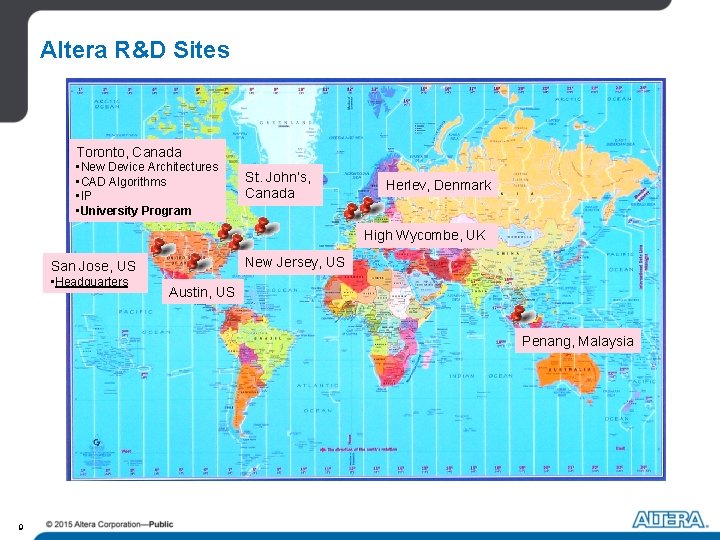Click Australia on the world map
The image size is (720, 540).
tap(569, 371)
